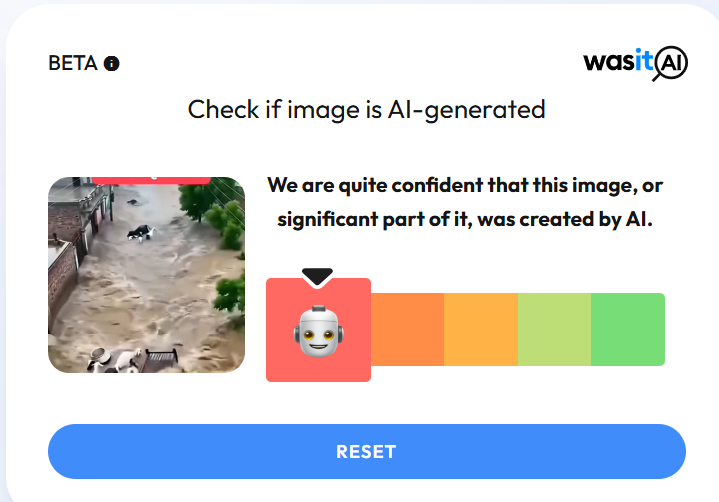Click the 'wasit' wordmark in logo
This screenshot has height=502, width=719.
click(618, 61)
